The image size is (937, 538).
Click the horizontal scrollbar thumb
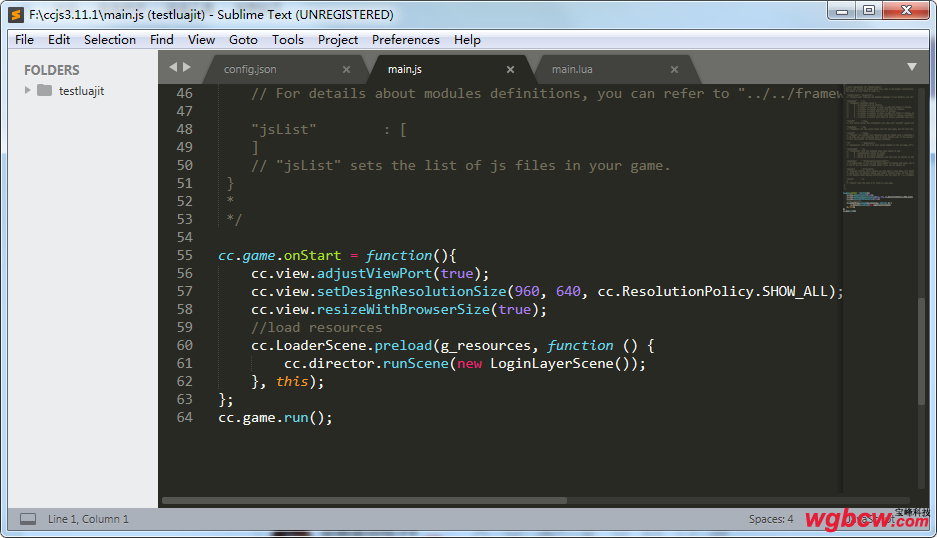click(364, 500)
